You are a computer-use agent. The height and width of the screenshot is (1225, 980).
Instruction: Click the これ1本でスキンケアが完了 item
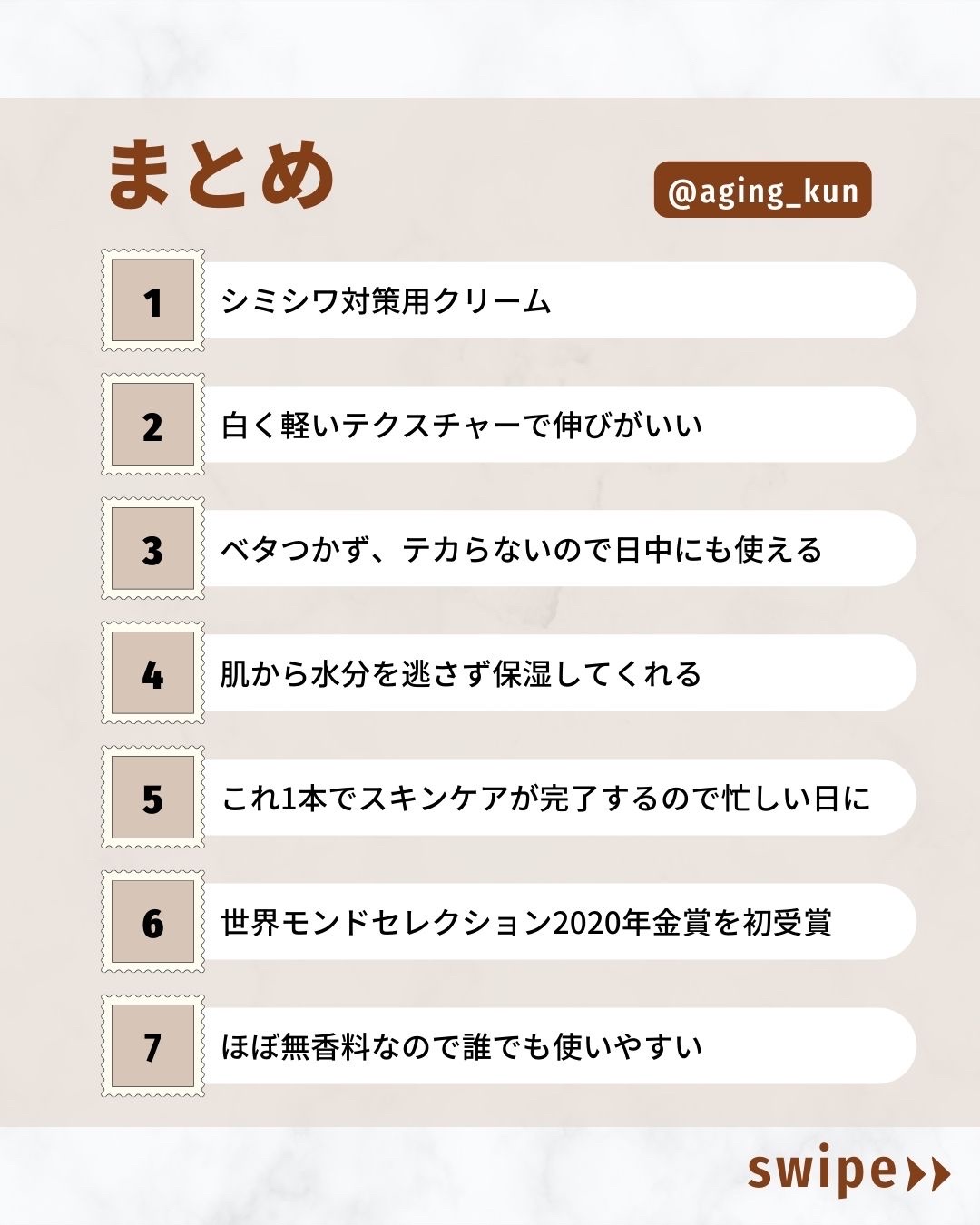point(545,799)
